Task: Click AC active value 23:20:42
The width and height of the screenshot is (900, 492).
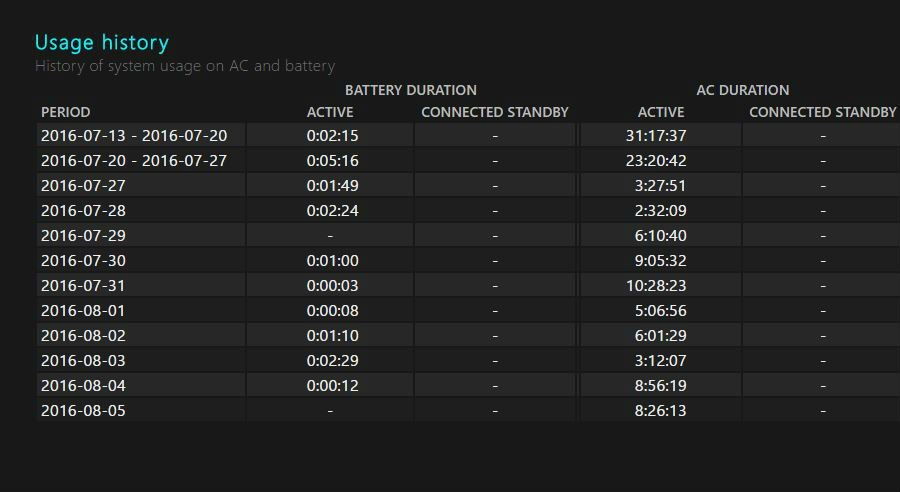Action: (656, 160)
